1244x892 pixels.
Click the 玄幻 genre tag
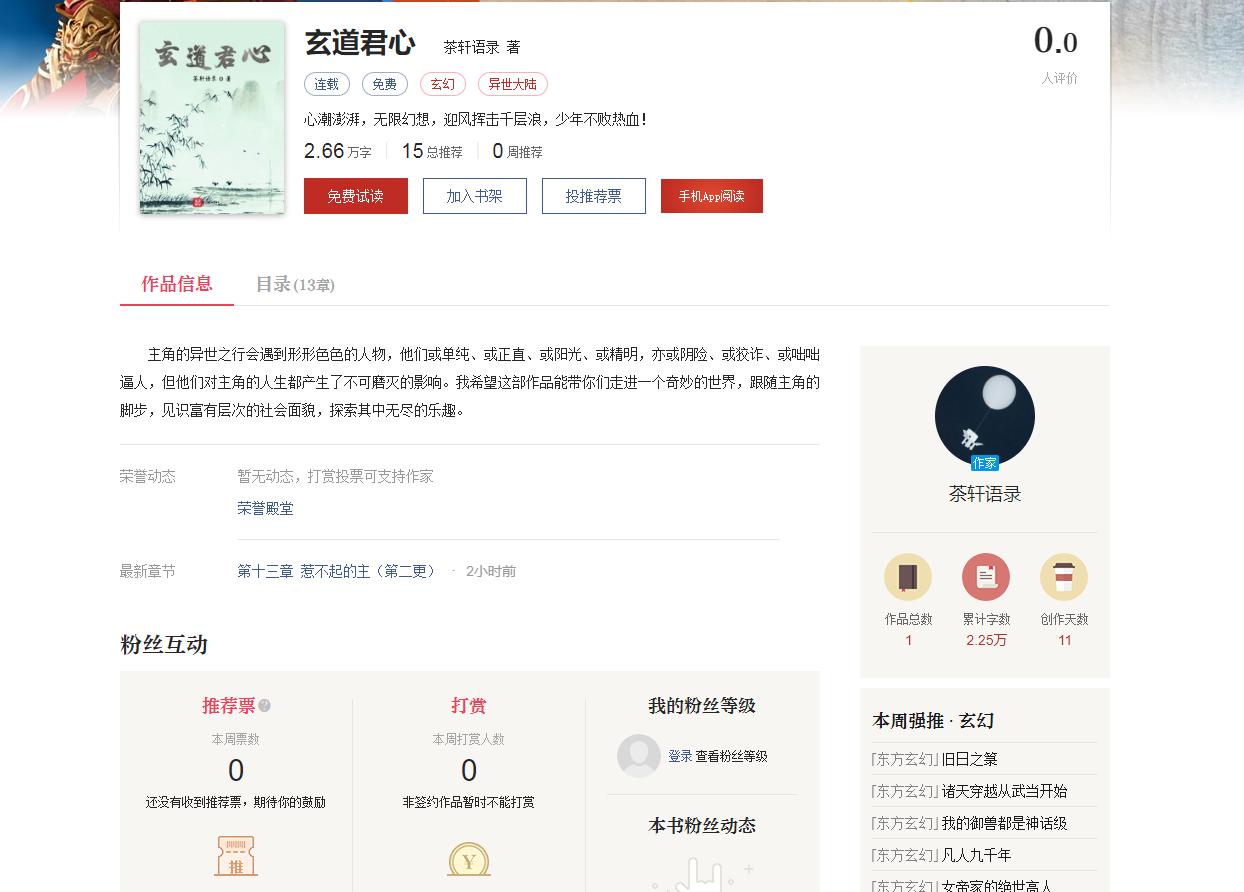click(443, 84)
